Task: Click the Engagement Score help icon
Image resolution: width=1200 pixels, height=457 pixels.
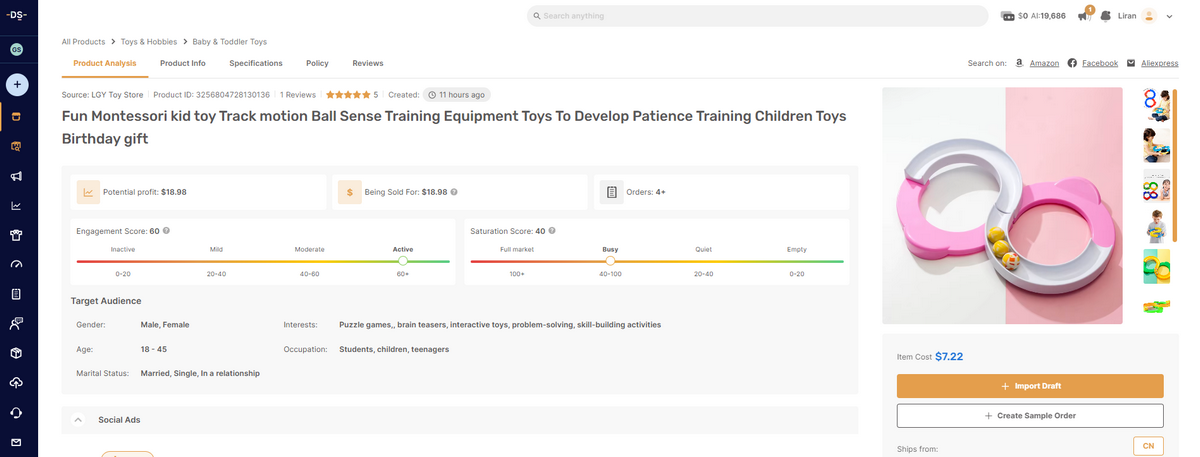Action: coord(166,231)
